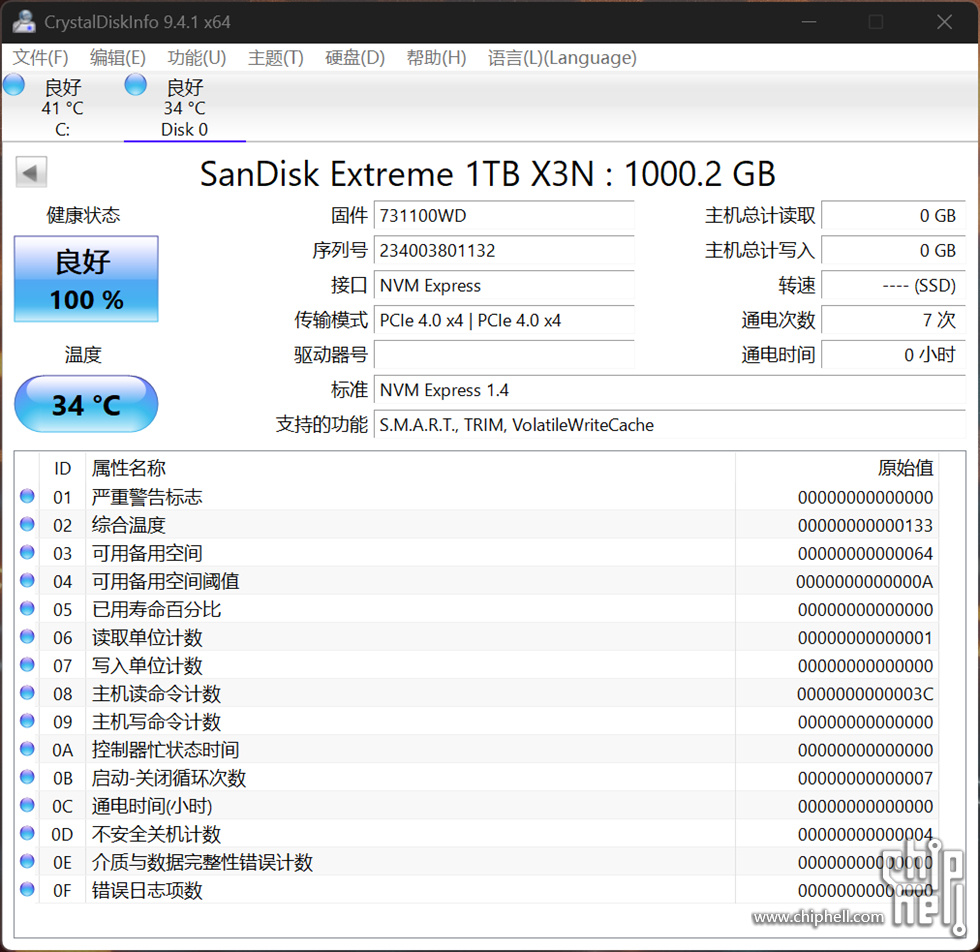Click the transfer mode field PCIe 4.0 x4

pos(504,321)
